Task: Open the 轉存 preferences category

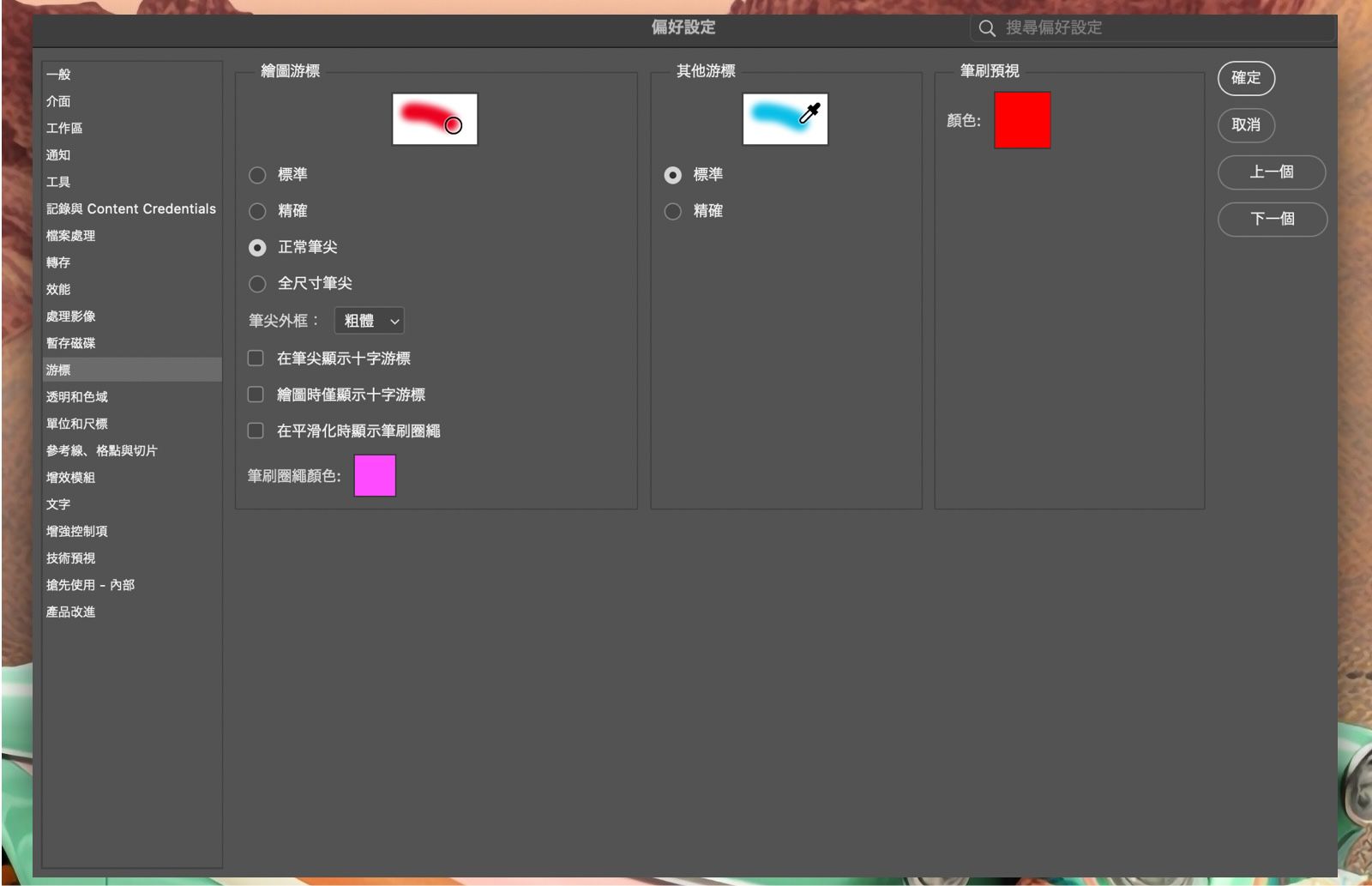Action: click(x=132, y=262)
